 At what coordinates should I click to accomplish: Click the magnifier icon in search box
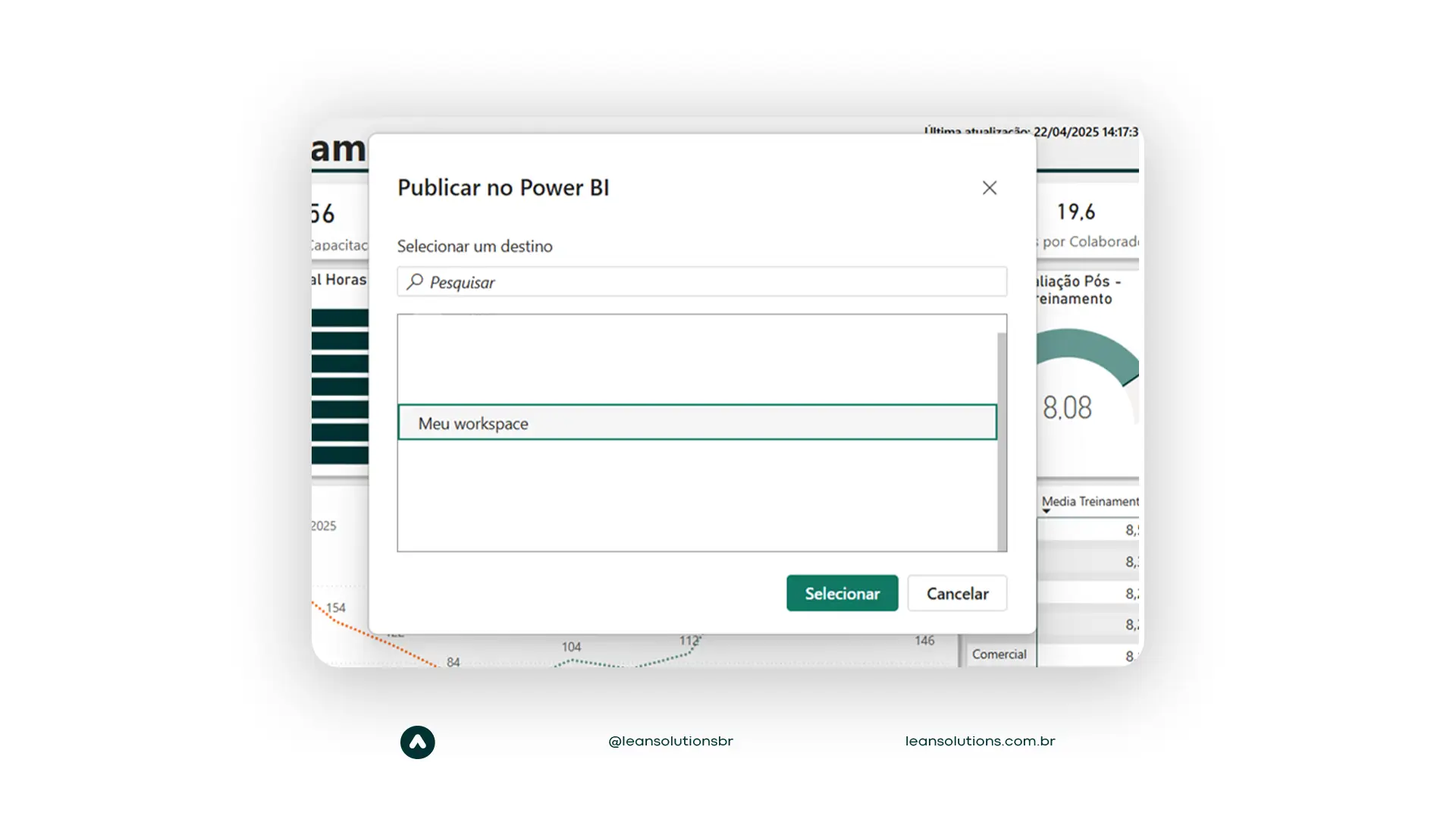click(x=415, y=282)
